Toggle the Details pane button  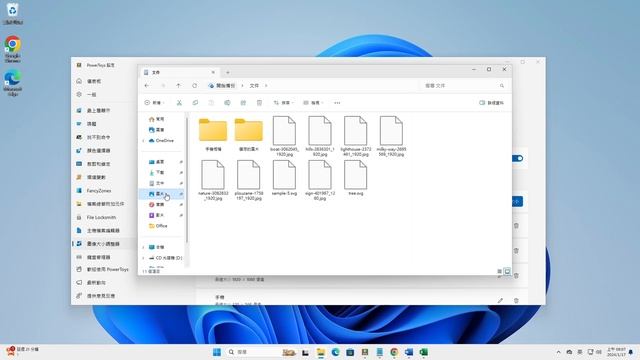tap(491, 103)
